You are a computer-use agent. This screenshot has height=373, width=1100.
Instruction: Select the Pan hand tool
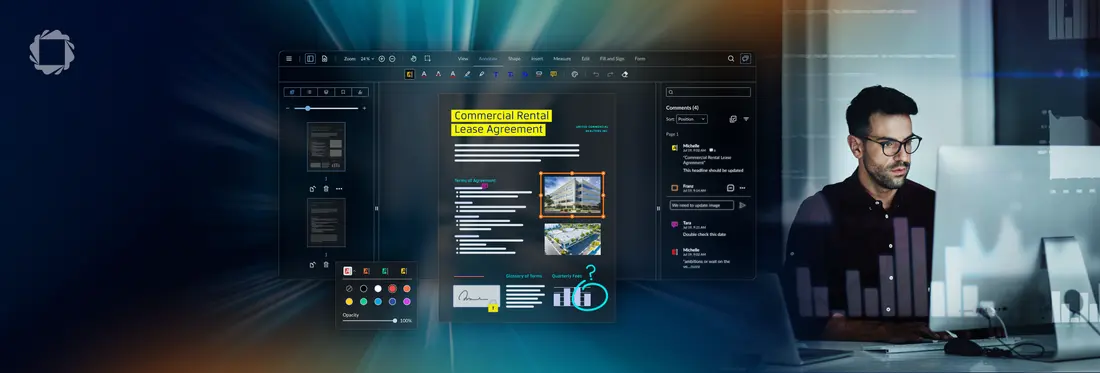(x=413, y=59)
